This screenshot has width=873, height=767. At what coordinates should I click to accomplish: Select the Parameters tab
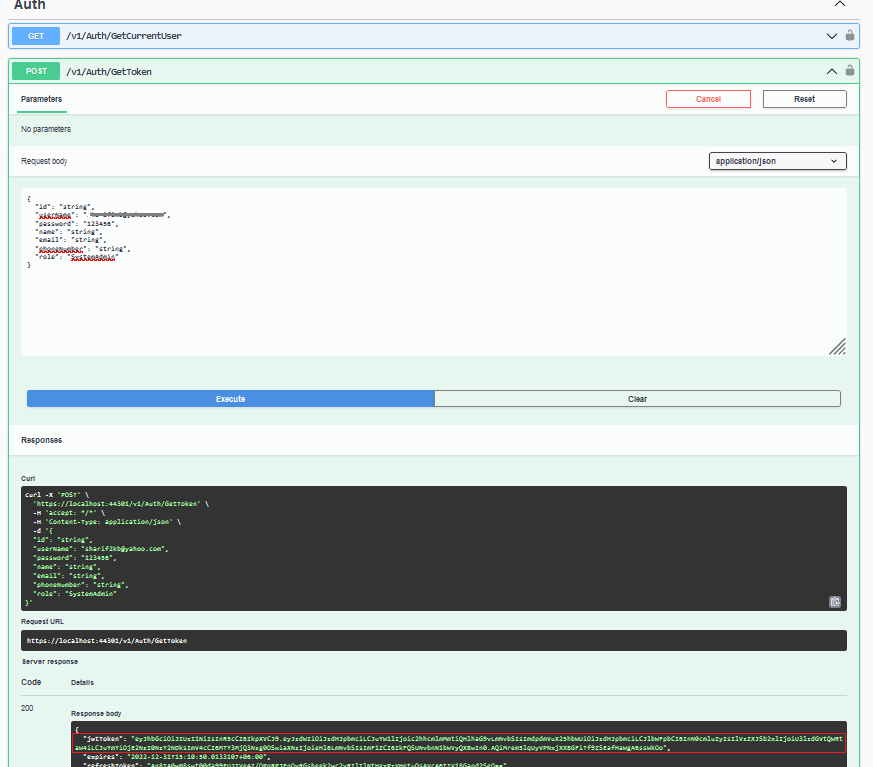(42, 99)
